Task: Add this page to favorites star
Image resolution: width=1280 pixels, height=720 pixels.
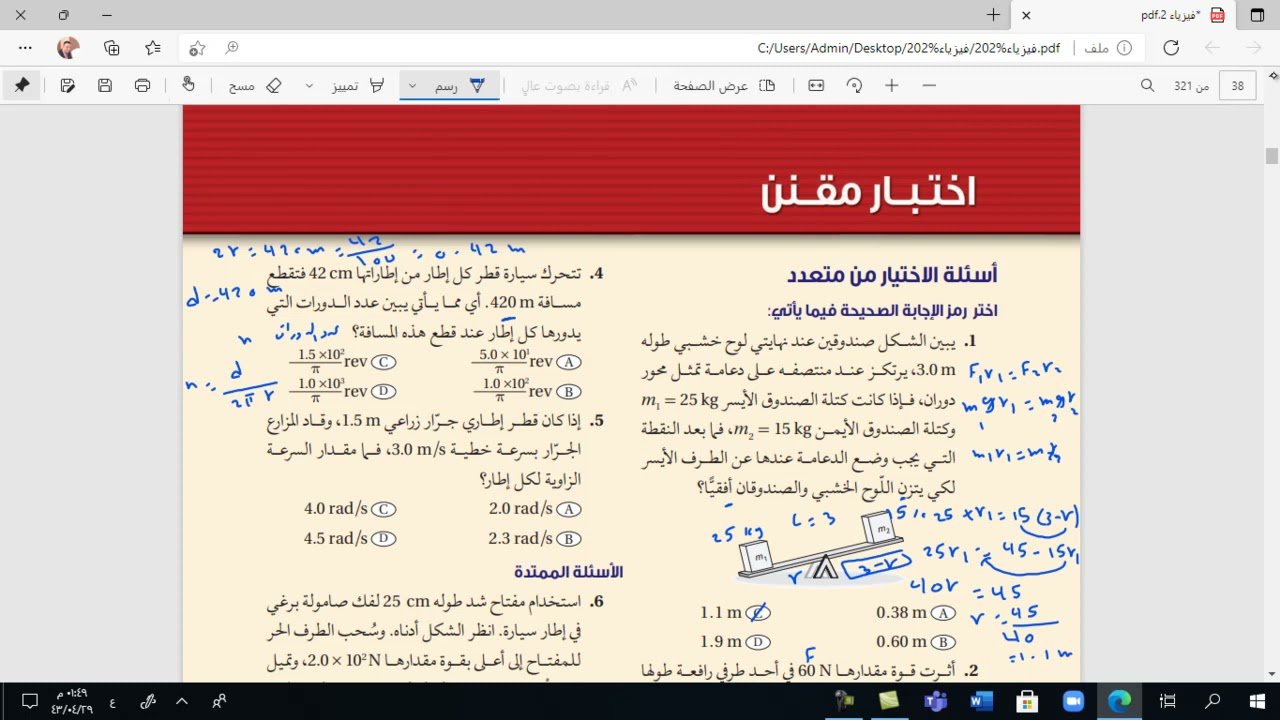Action: pos(197,48)
